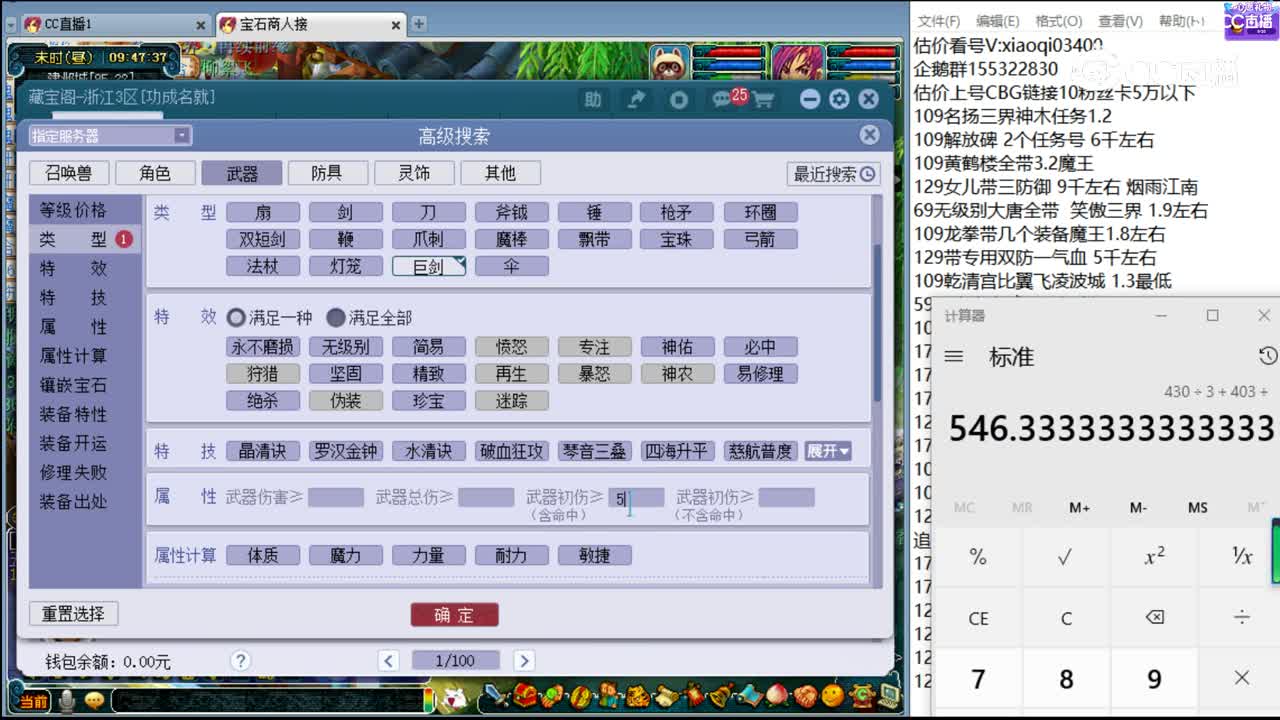
Task: Click the microphone icon in game chat bar
Action: tap(67, 700)
